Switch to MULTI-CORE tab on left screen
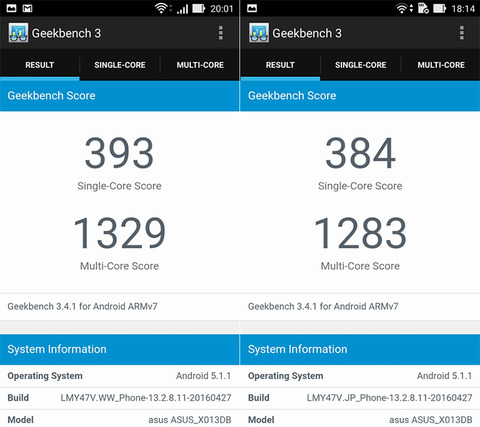 pos(200,65)
